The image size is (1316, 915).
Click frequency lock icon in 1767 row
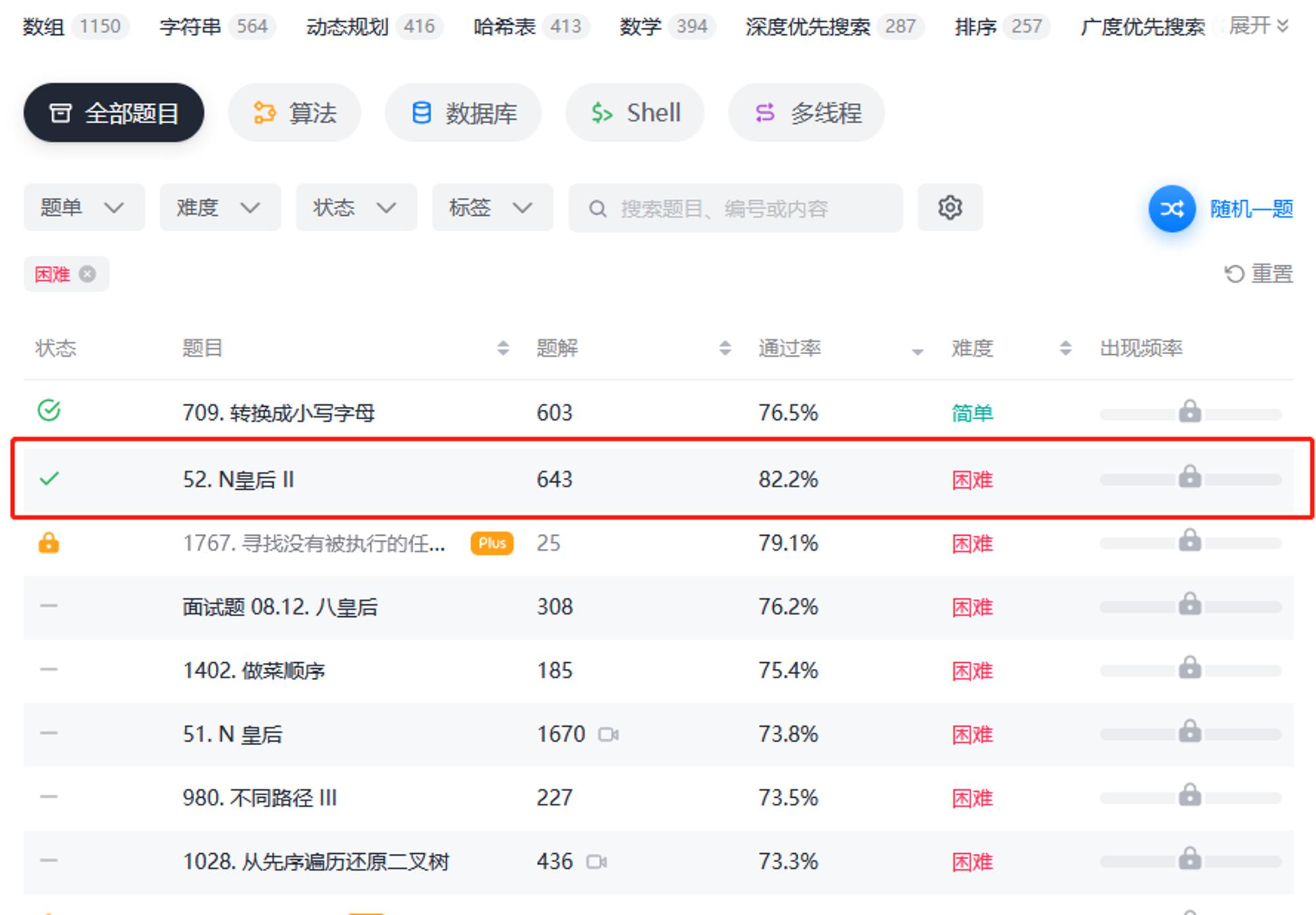pos(1190,540)
